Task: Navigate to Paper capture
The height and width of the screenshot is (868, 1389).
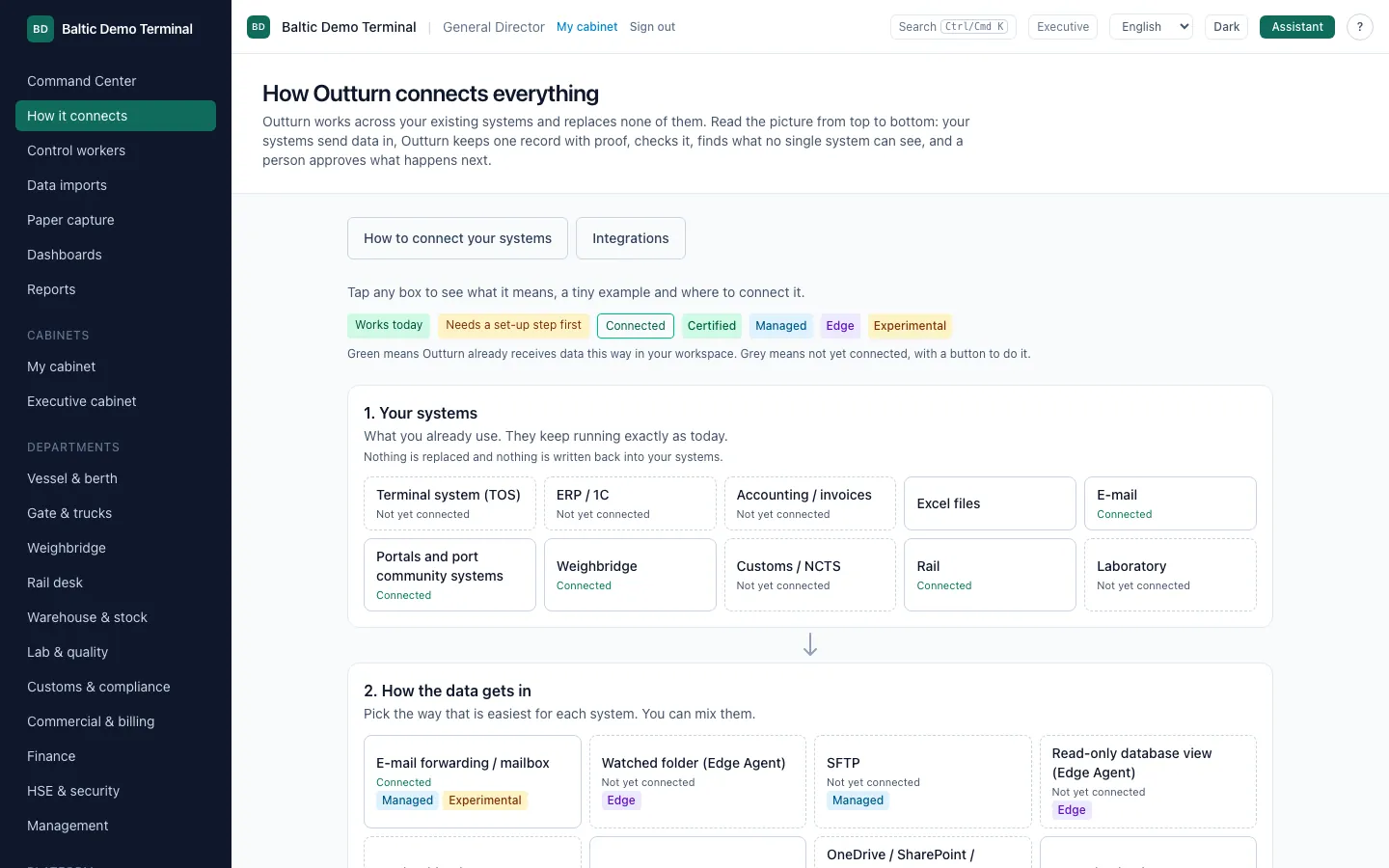Action: pos(116,220)
